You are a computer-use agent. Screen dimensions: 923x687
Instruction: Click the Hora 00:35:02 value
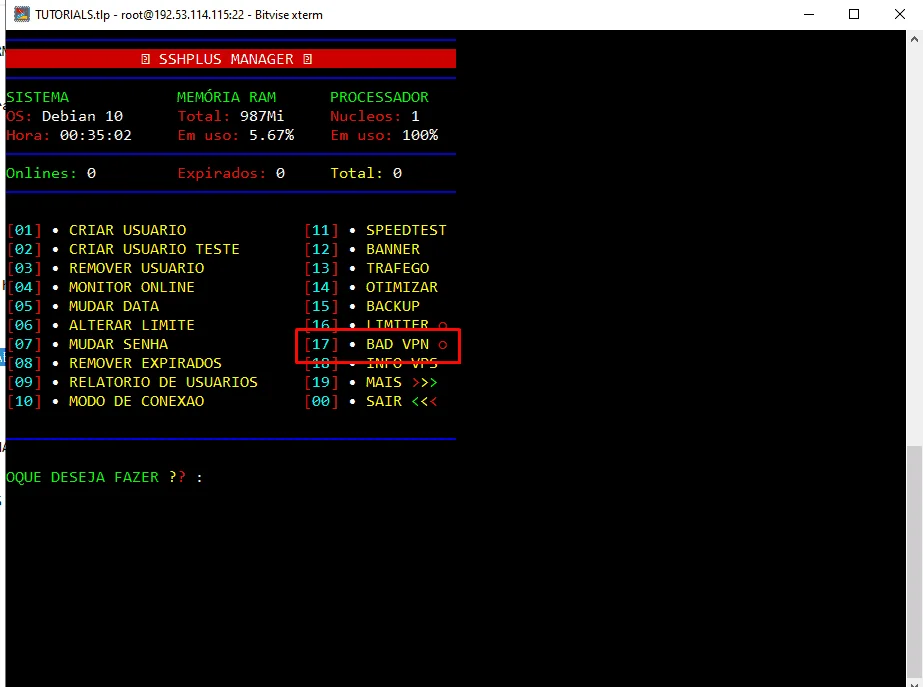tap(95, 135)
